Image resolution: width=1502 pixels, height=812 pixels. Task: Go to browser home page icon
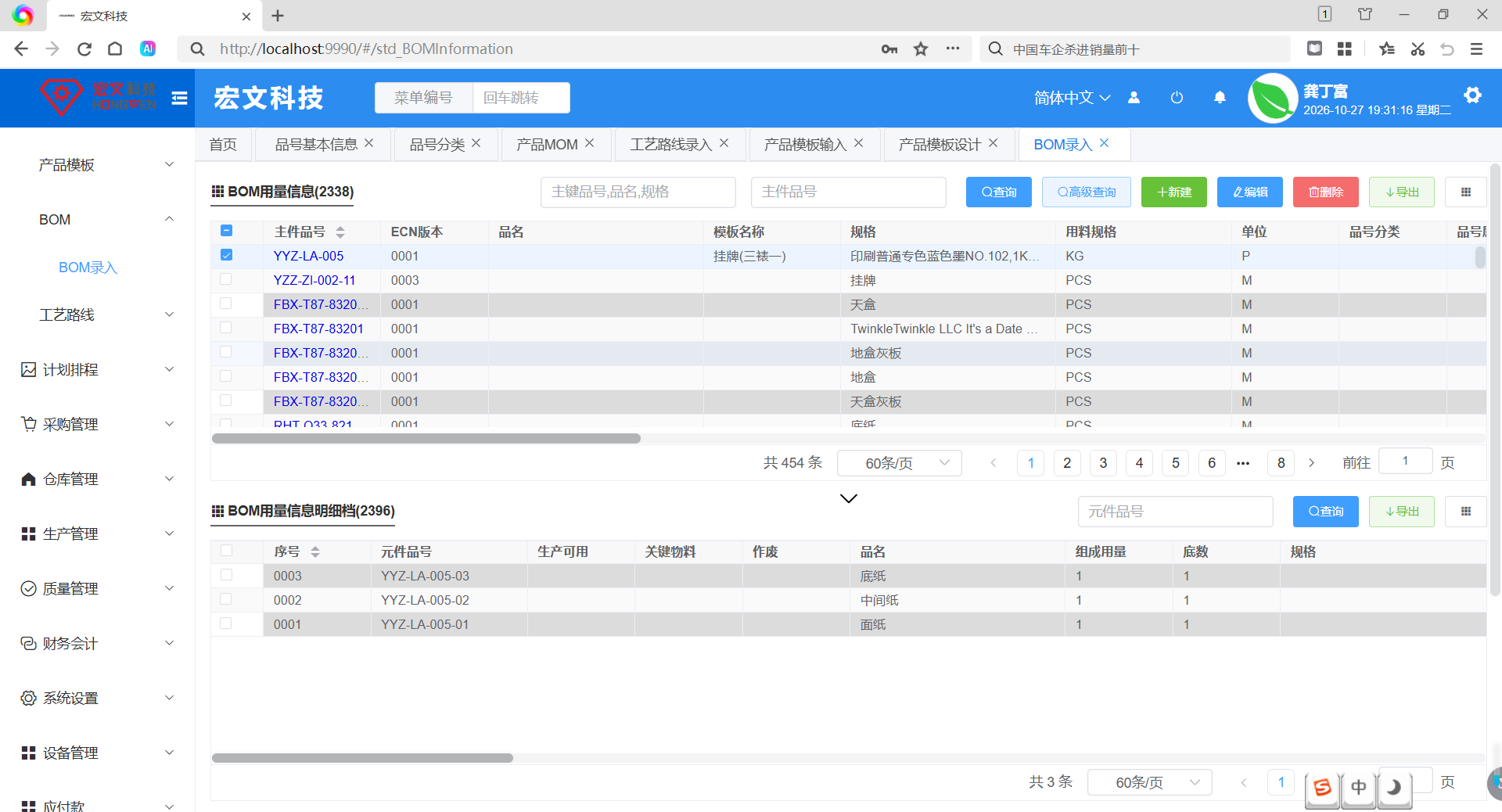tap(115, 49)
